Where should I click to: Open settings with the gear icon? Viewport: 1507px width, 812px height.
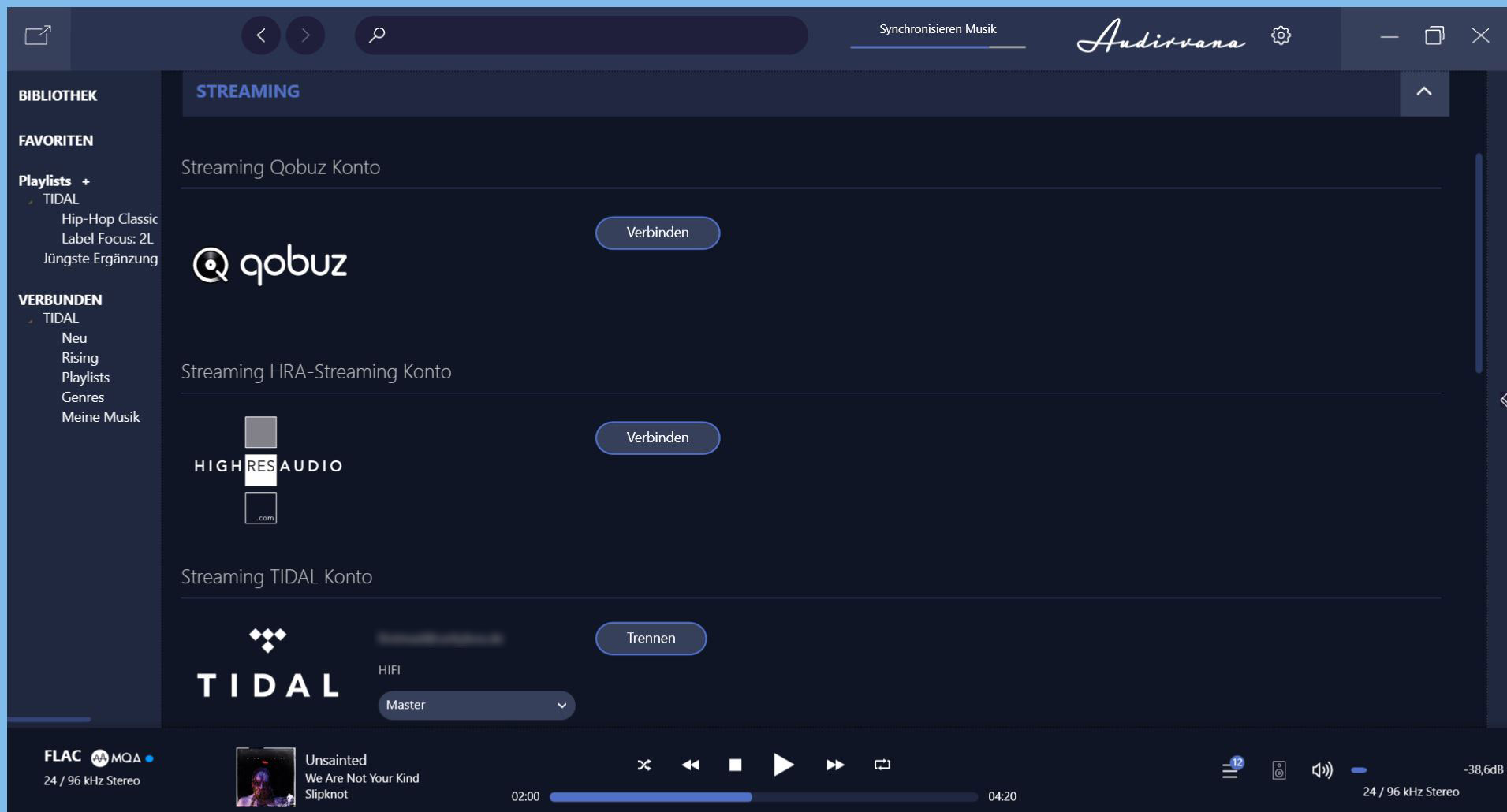coord(1281,35)
